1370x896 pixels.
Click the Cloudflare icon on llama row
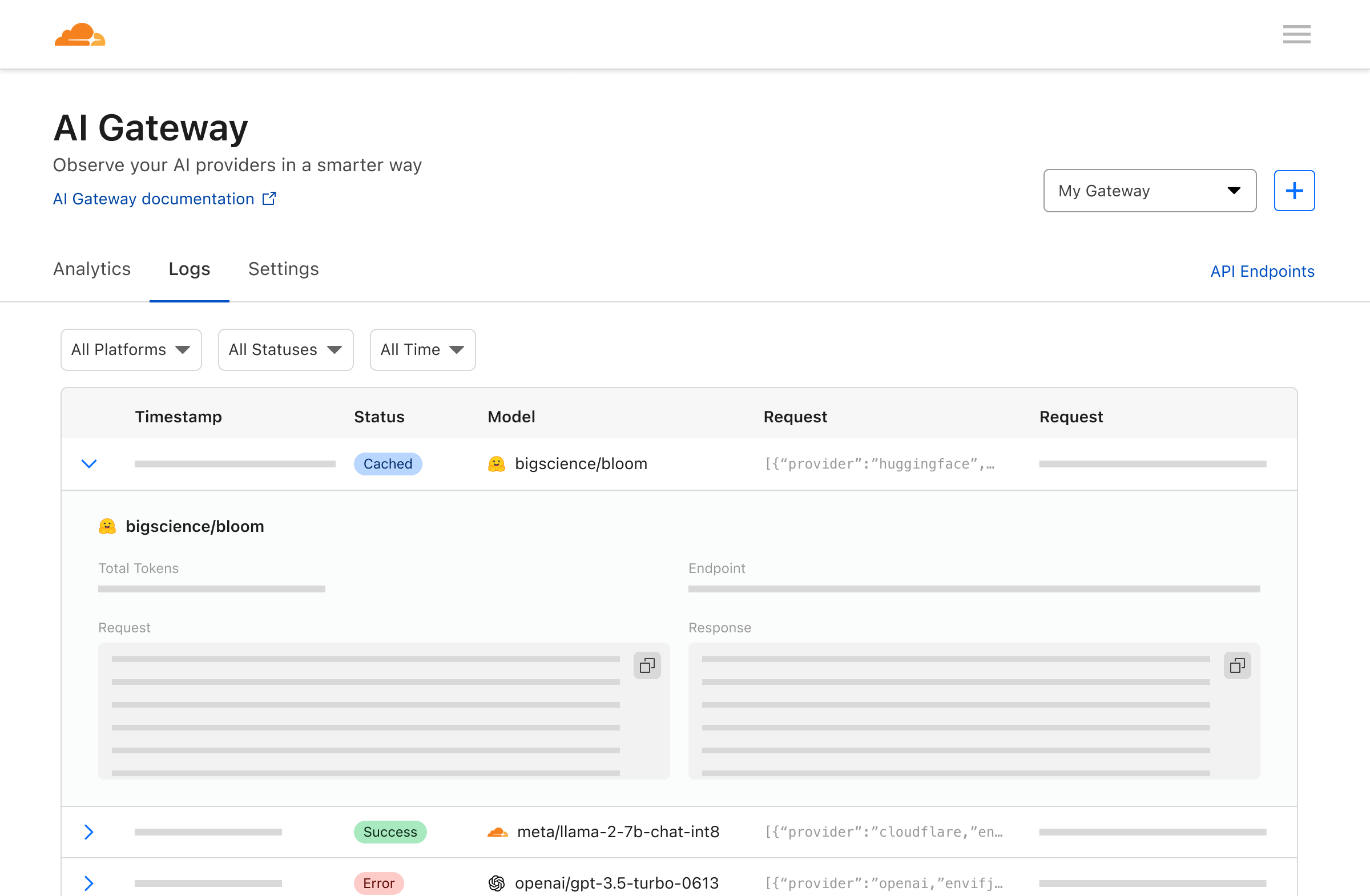pyautogui.click(x=497, y=831)
